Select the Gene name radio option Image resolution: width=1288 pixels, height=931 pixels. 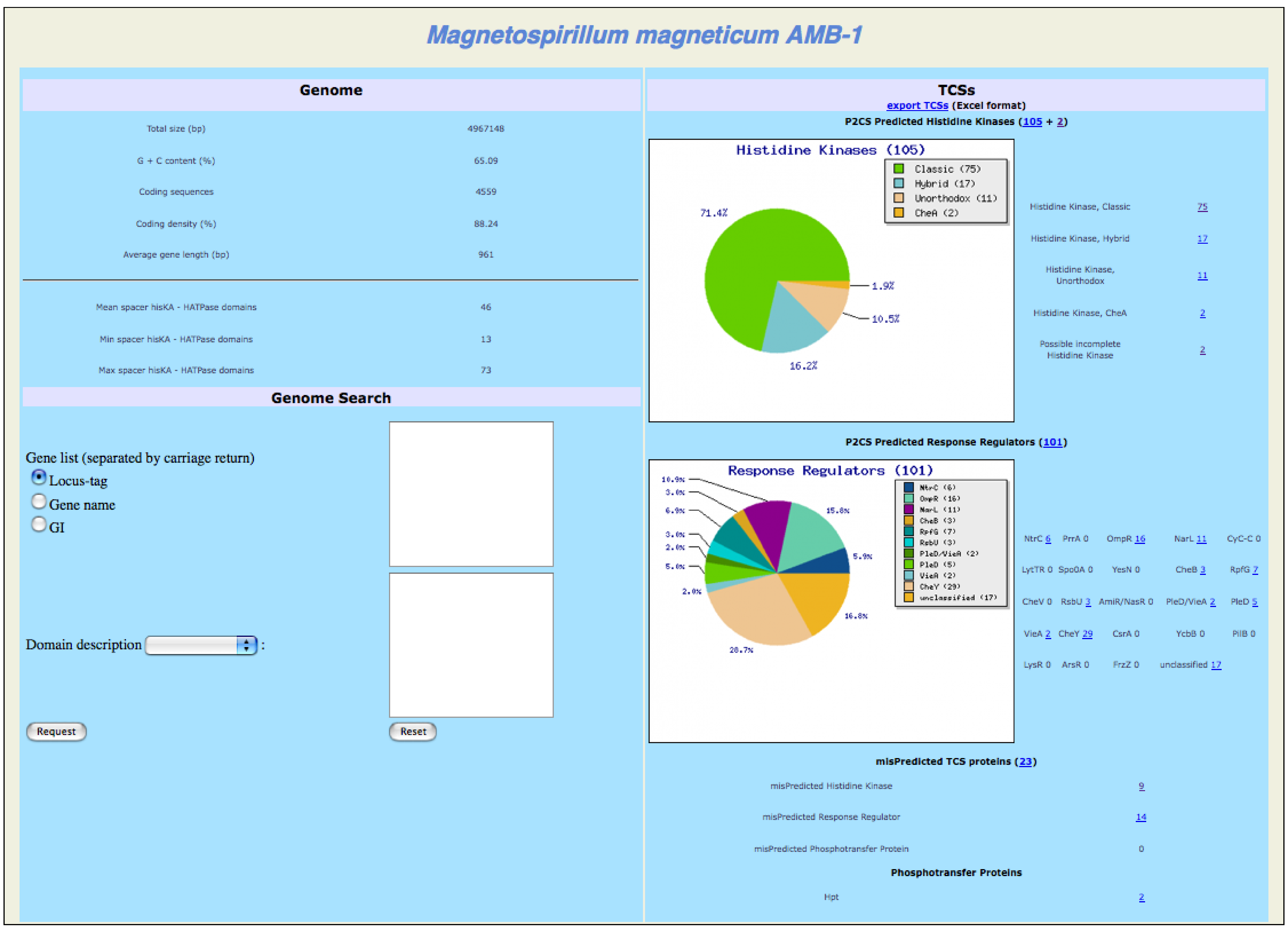pos(39,501)
